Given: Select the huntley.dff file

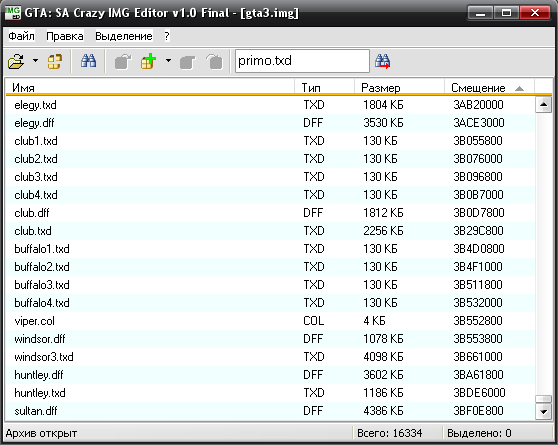Looking at the screenshot, I should click(x=270, y=375).
